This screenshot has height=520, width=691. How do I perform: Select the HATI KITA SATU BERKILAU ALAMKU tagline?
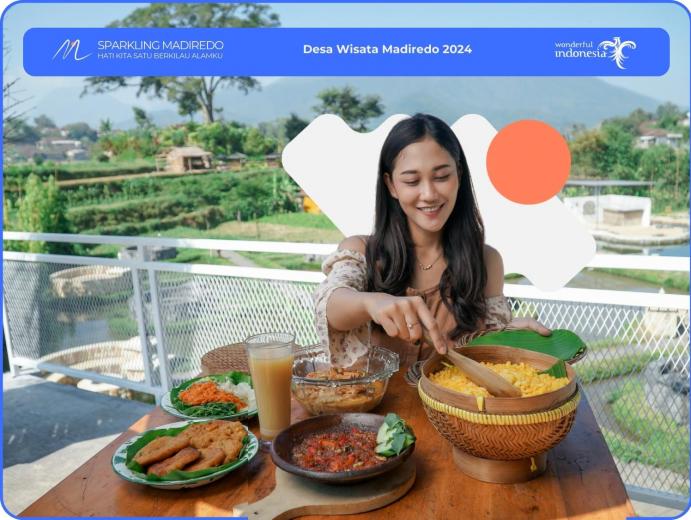tap(160, 56)
